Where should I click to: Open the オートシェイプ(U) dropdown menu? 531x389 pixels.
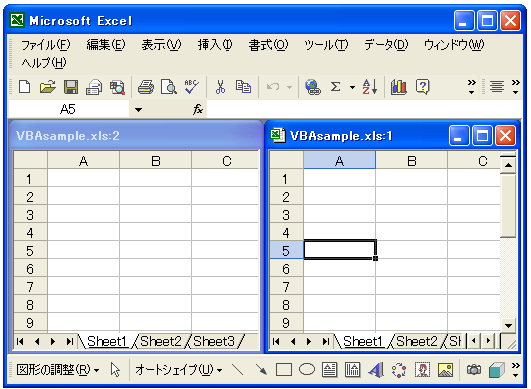[178, 370]
